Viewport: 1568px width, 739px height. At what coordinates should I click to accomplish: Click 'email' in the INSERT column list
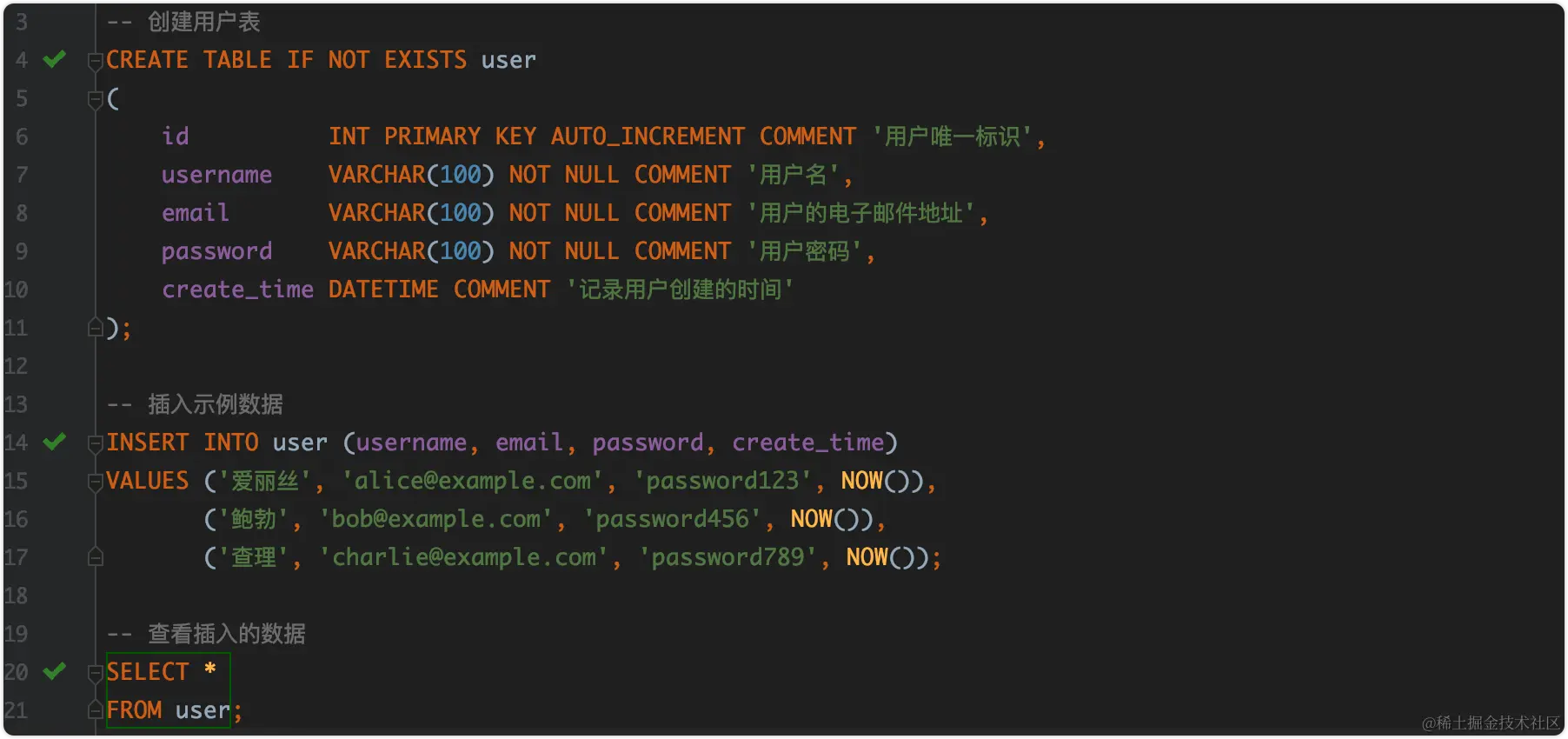coord(529,443)
